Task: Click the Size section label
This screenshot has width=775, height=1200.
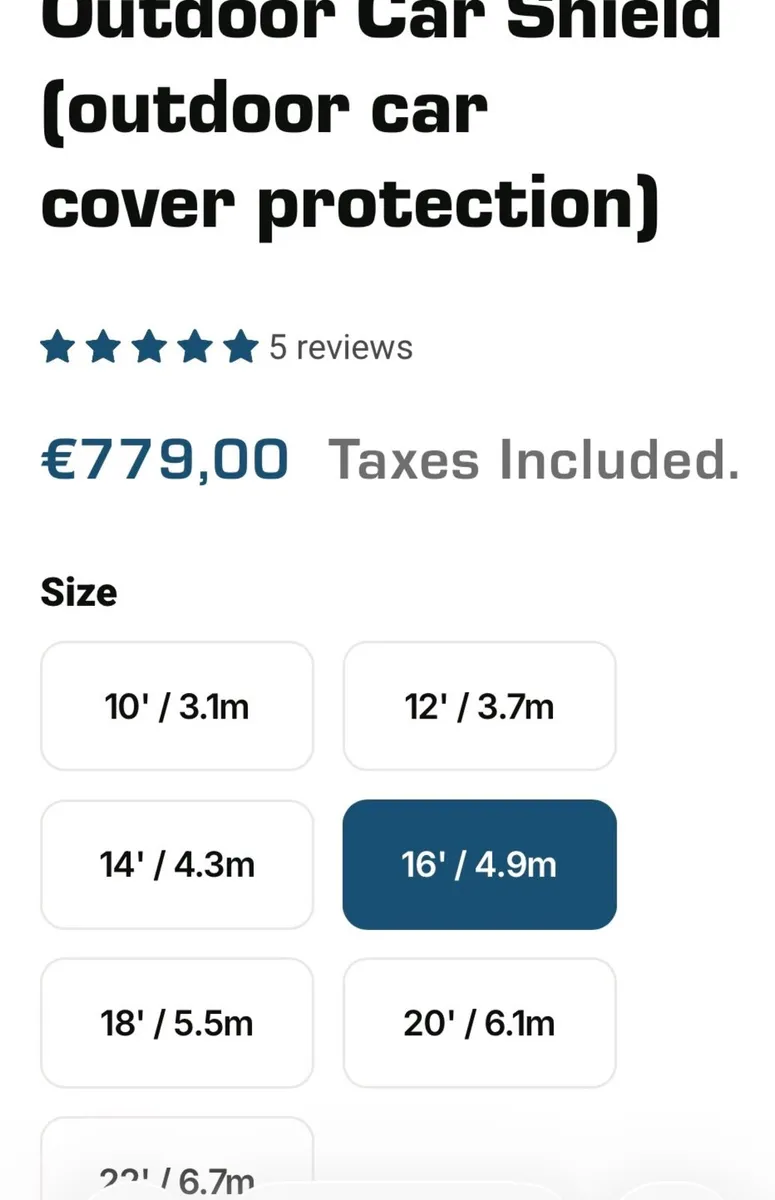Action: pos(79,592)
